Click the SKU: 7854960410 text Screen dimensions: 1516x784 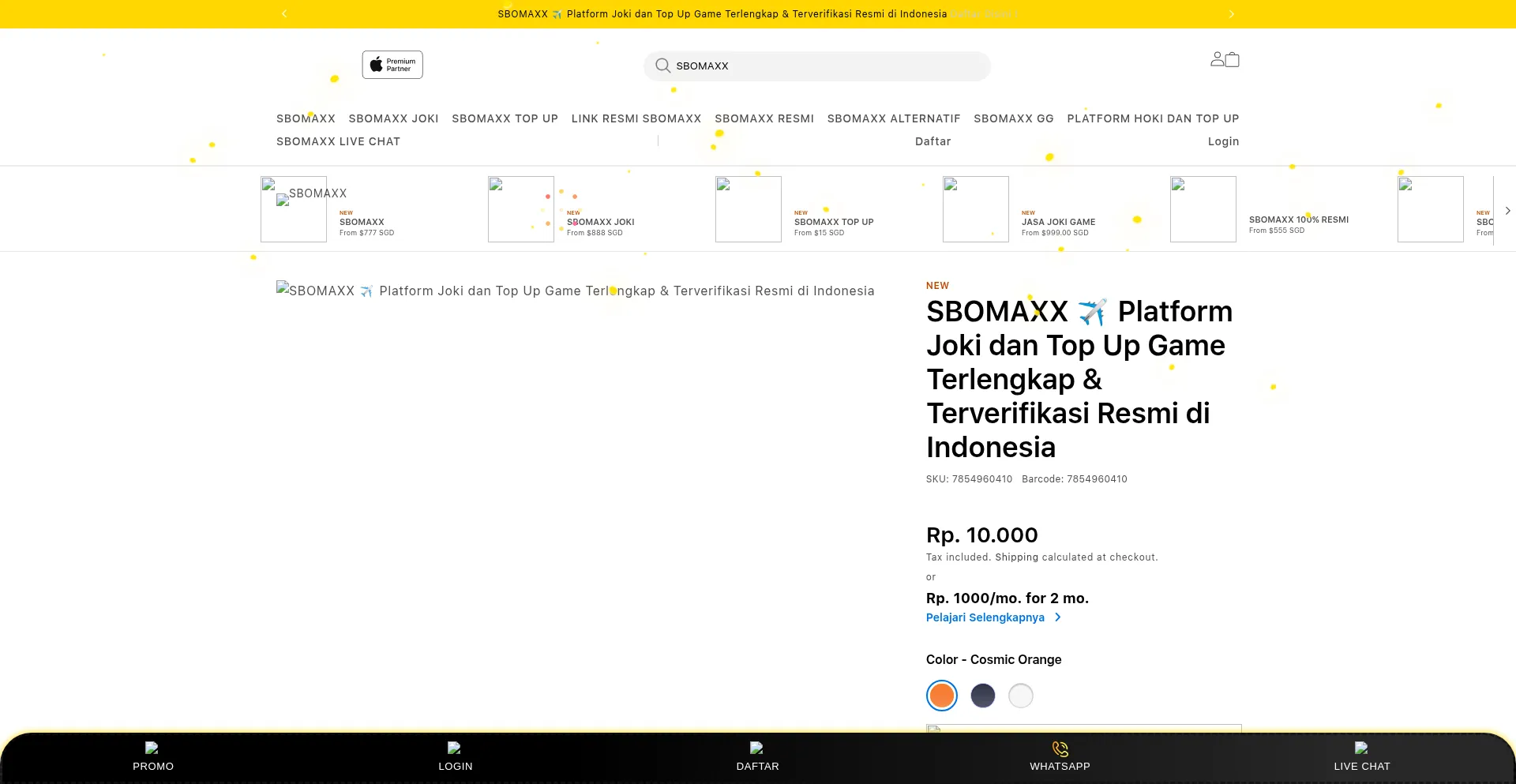tap(970, 479)
